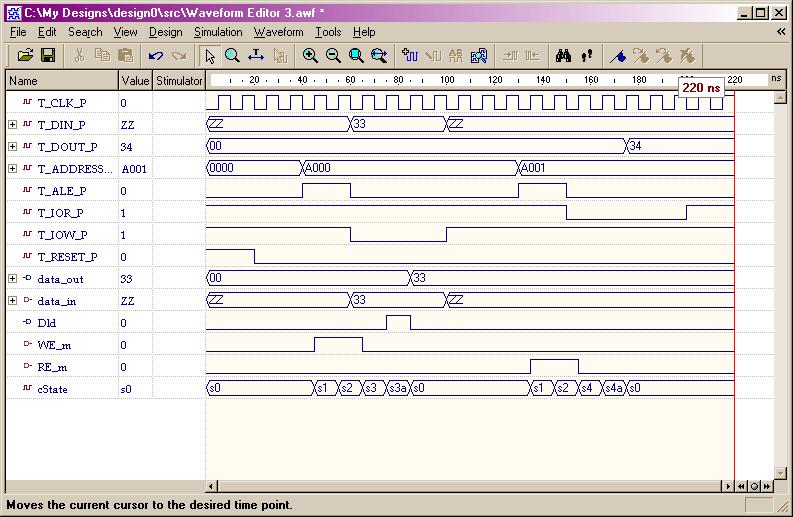This screenshot has width=793, height=517.
Task: Click the Zoom In icon
Action: 310,56
